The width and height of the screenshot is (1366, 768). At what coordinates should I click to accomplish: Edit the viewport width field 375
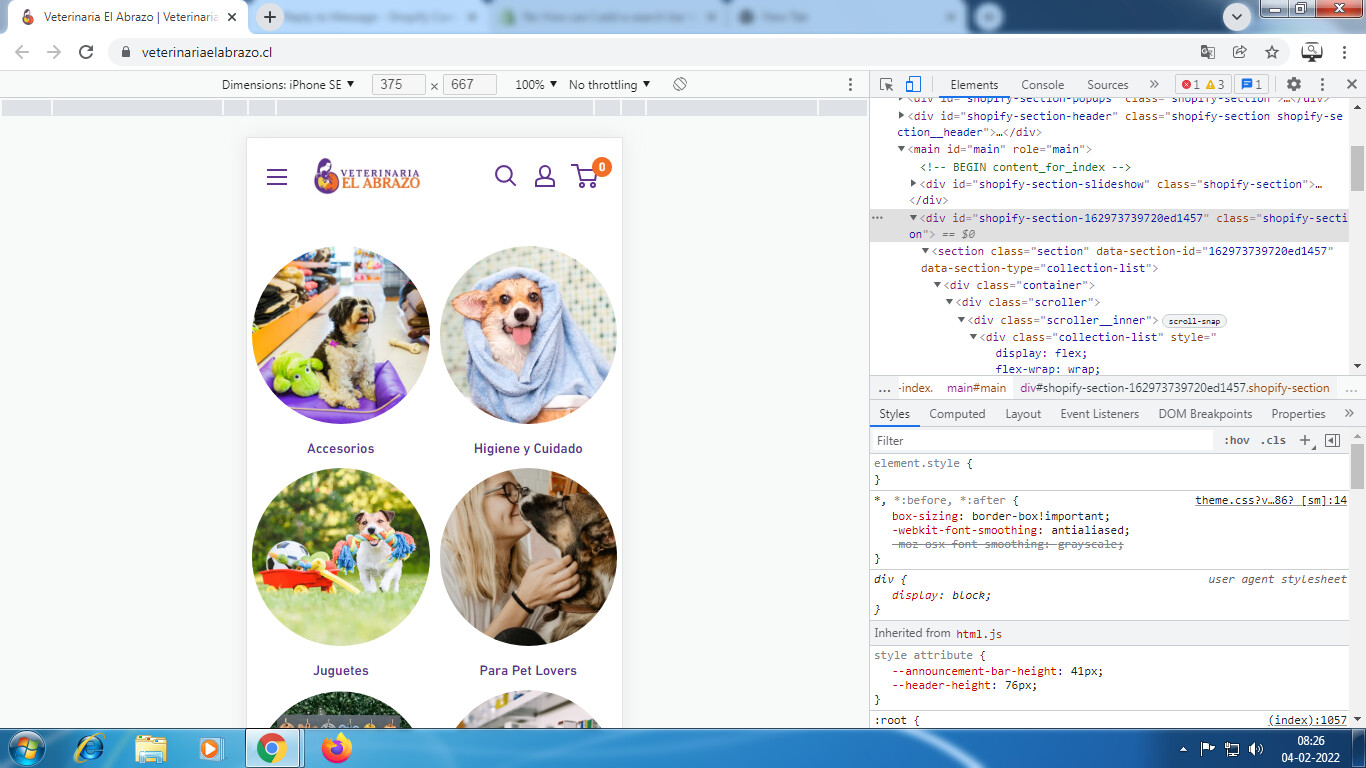pos(398,85)
